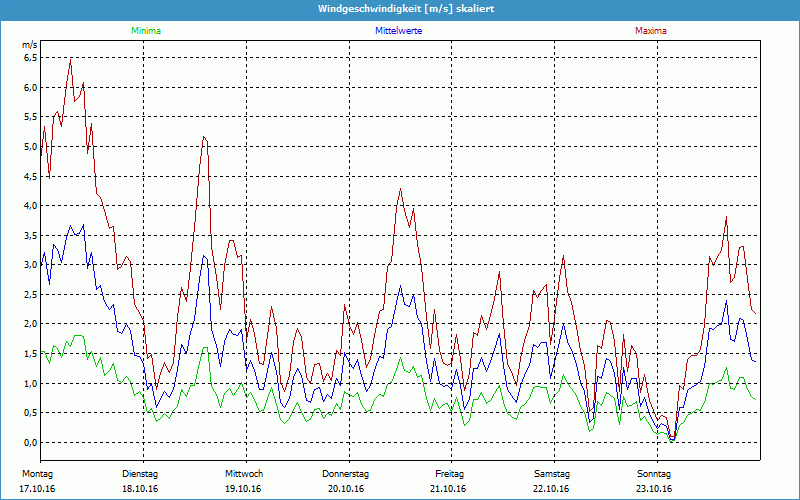Screen dimensions: 800x500
Task: Click the 5,0 y-axis value
Action: [x=31, y=147]
